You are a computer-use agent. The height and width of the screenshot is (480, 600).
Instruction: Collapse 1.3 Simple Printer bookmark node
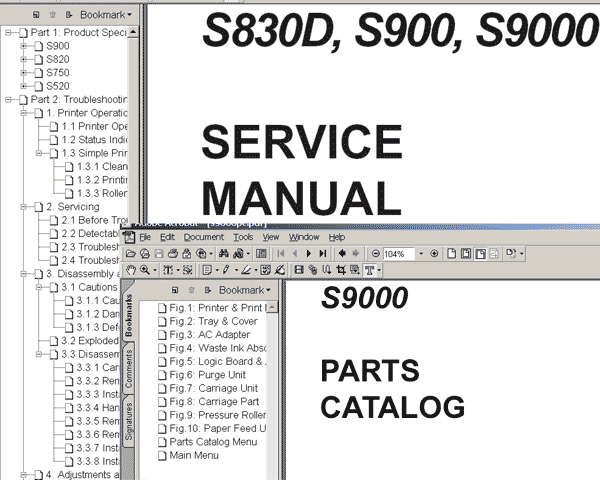pos(39,153)
